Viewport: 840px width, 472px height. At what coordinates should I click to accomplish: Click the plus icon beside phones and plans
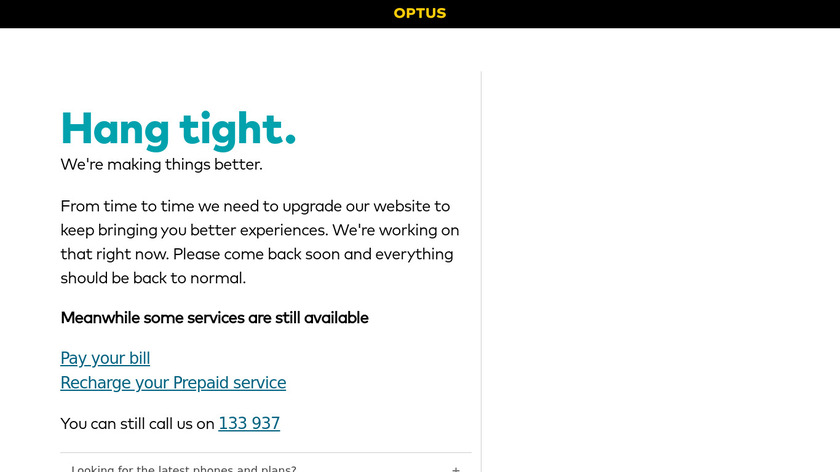click(x=456, y=468)
